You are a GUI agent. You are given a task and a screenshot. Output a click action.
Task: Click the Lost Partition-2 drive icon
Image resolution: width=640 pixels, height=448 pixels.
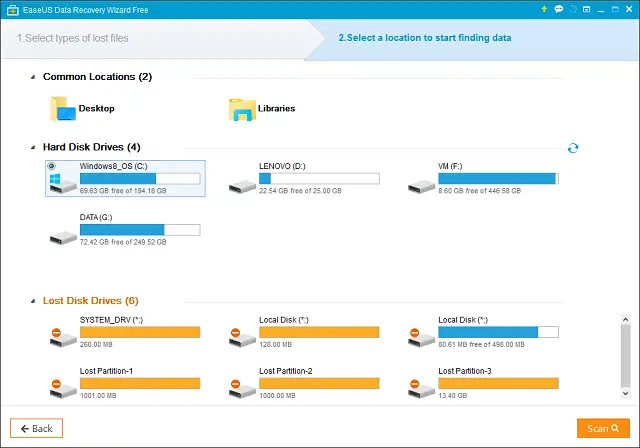(x=242, y=388)
